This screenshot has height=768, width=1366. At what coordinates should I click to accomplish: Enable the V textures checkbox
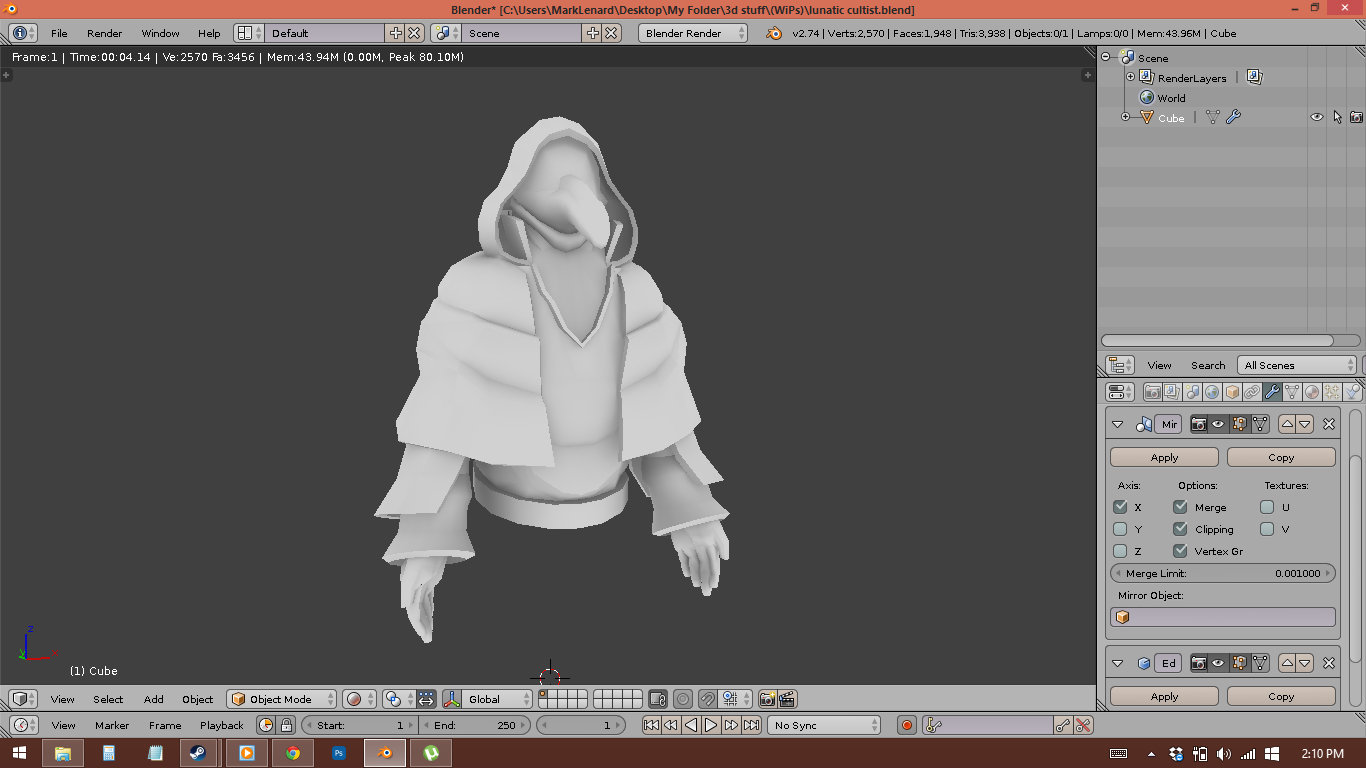[1267, 529]
